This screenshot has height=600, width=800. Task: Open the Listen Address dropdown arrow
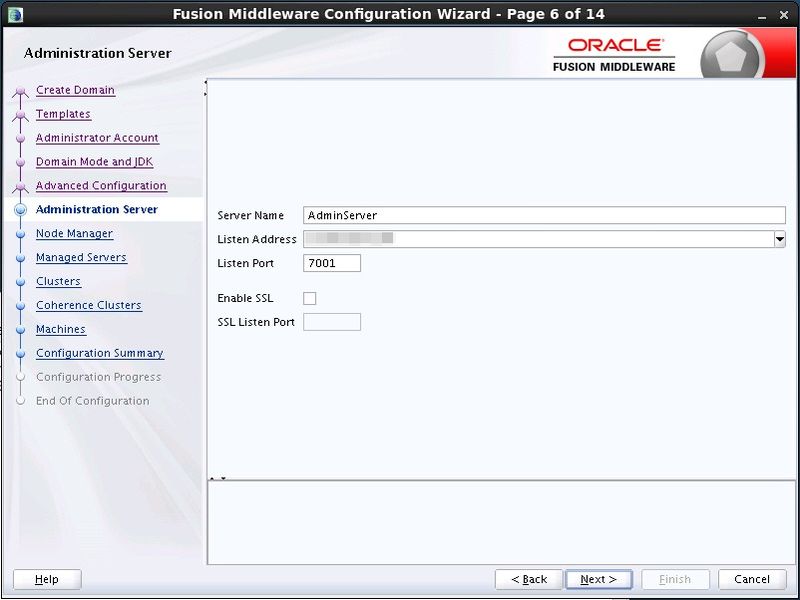coord(780,239)
